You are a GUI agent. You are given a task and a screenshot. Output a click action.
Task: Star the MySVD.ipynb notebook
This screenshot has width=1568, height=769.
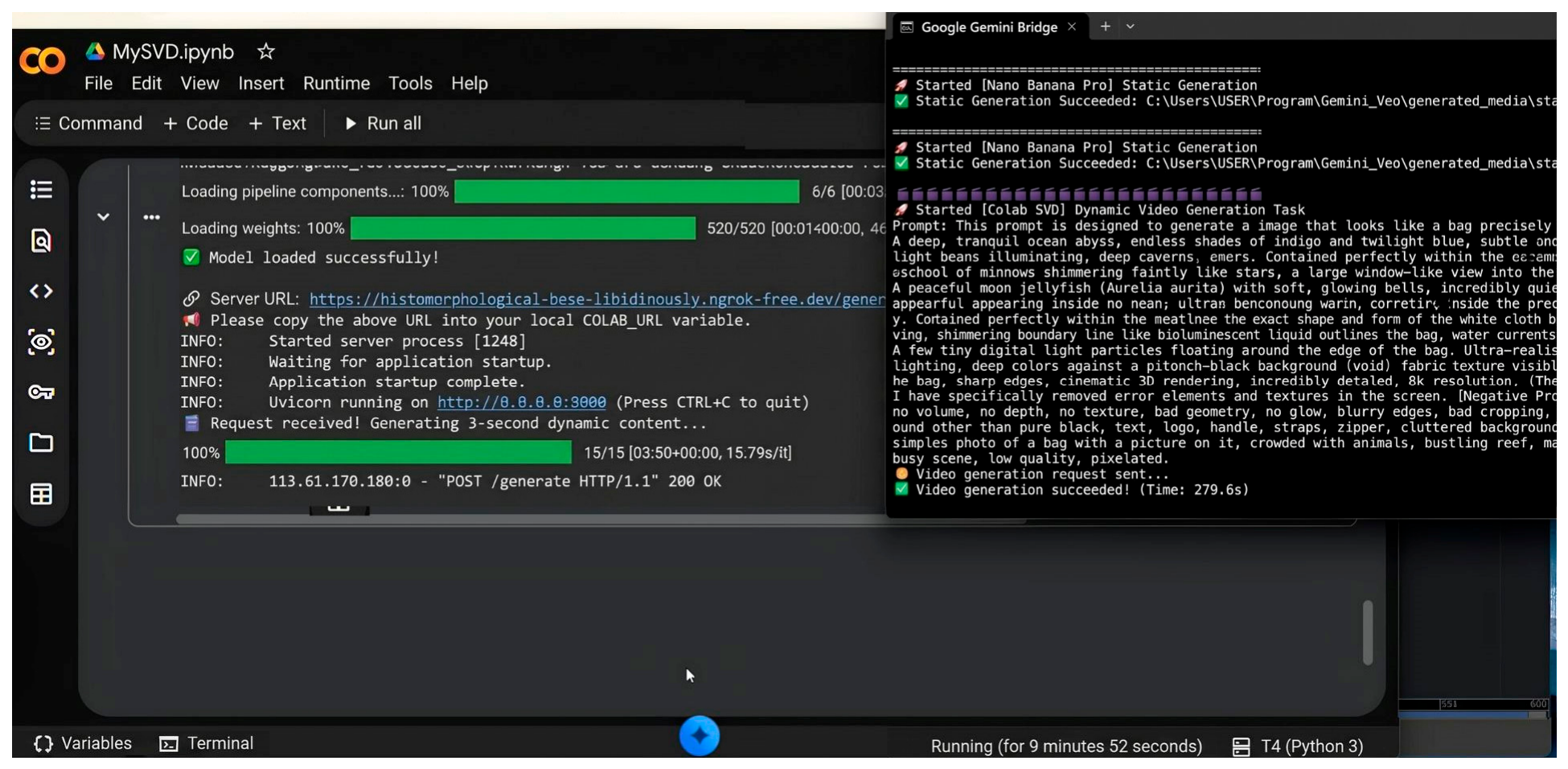pos(266,52)
